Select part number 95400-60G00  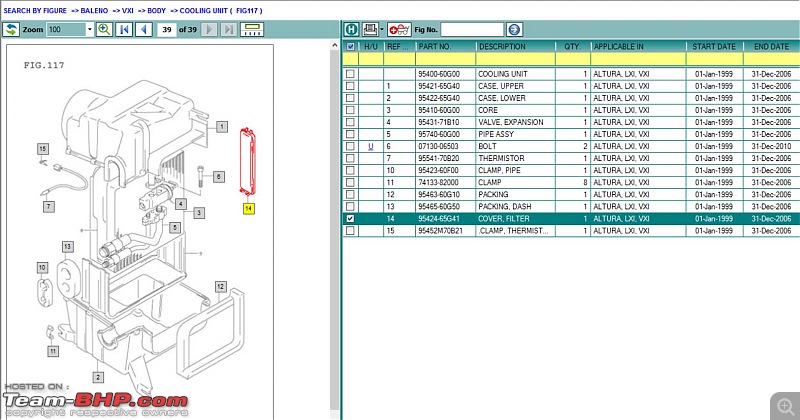[x=439, y=73]
